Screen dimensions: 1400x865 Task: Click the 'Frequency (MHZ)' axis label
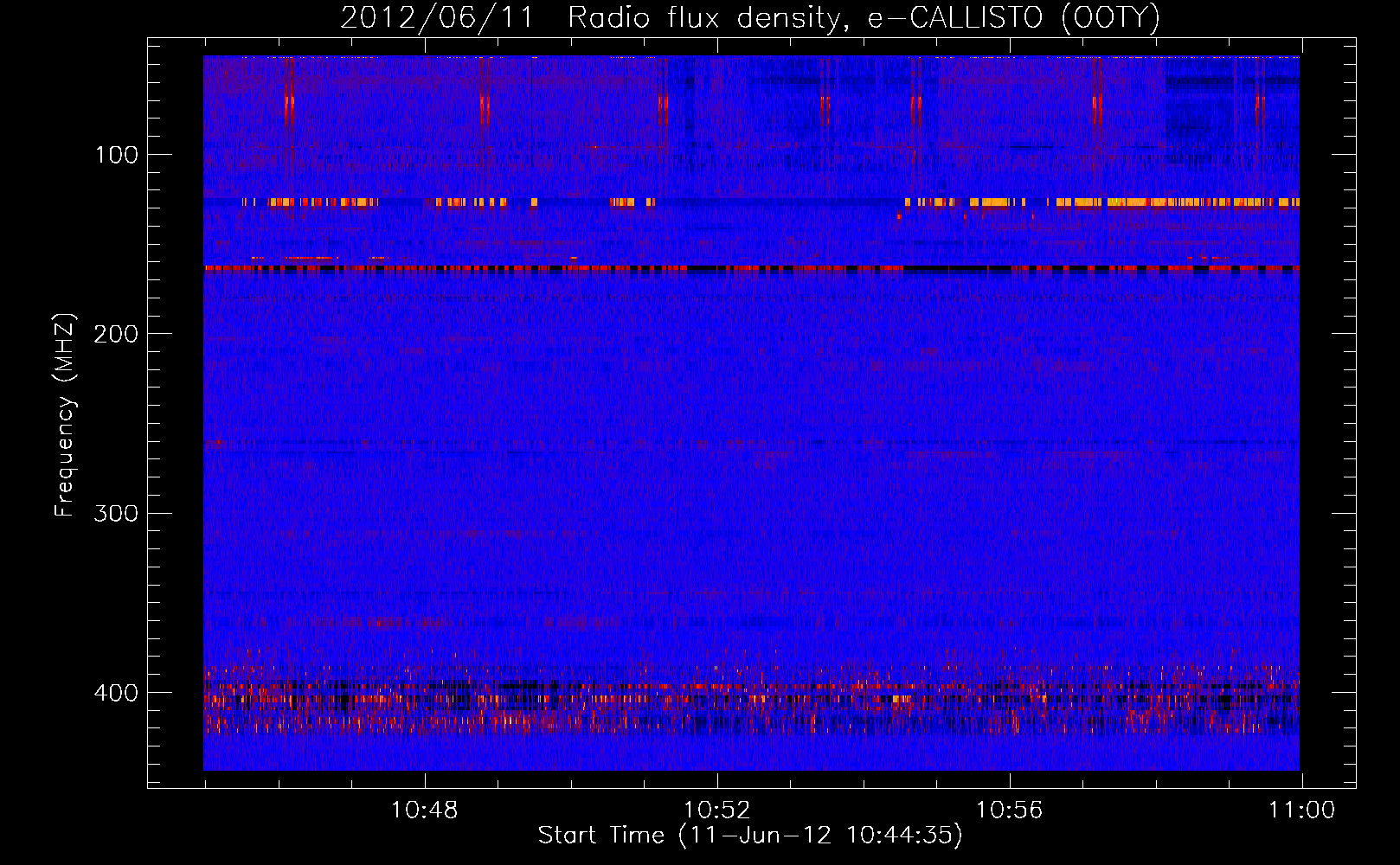click(x=65, y=415)
